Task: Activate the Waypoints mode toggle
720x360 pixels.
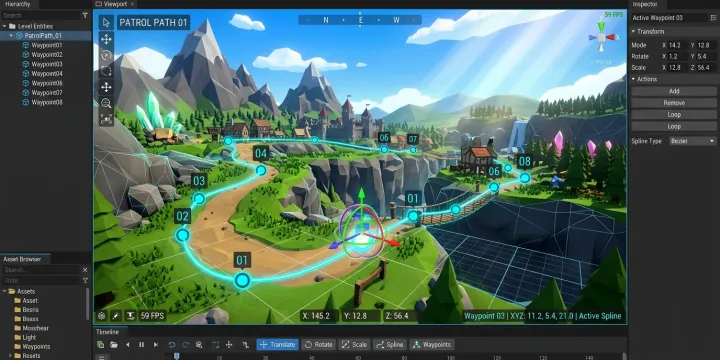Action: point(432,344)
